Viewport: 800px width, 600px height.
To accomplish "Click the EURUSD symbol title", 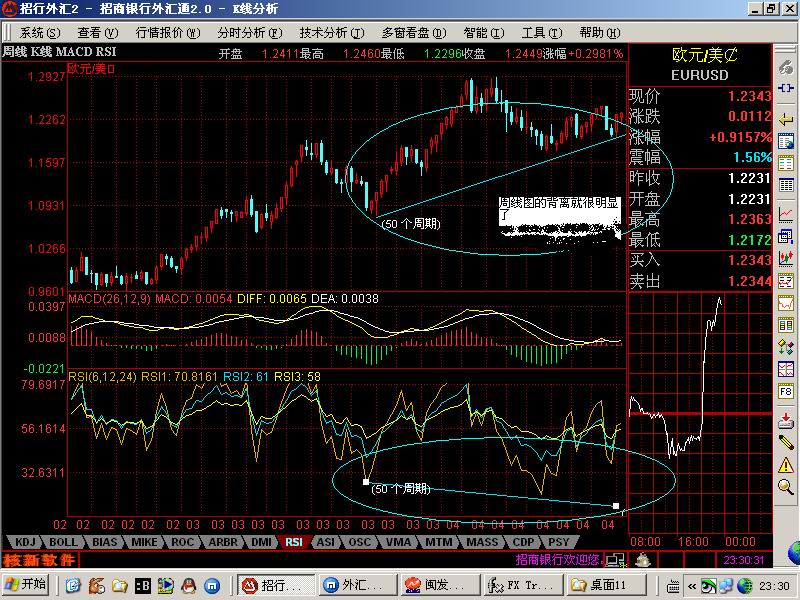I will [x=699, y=75].
